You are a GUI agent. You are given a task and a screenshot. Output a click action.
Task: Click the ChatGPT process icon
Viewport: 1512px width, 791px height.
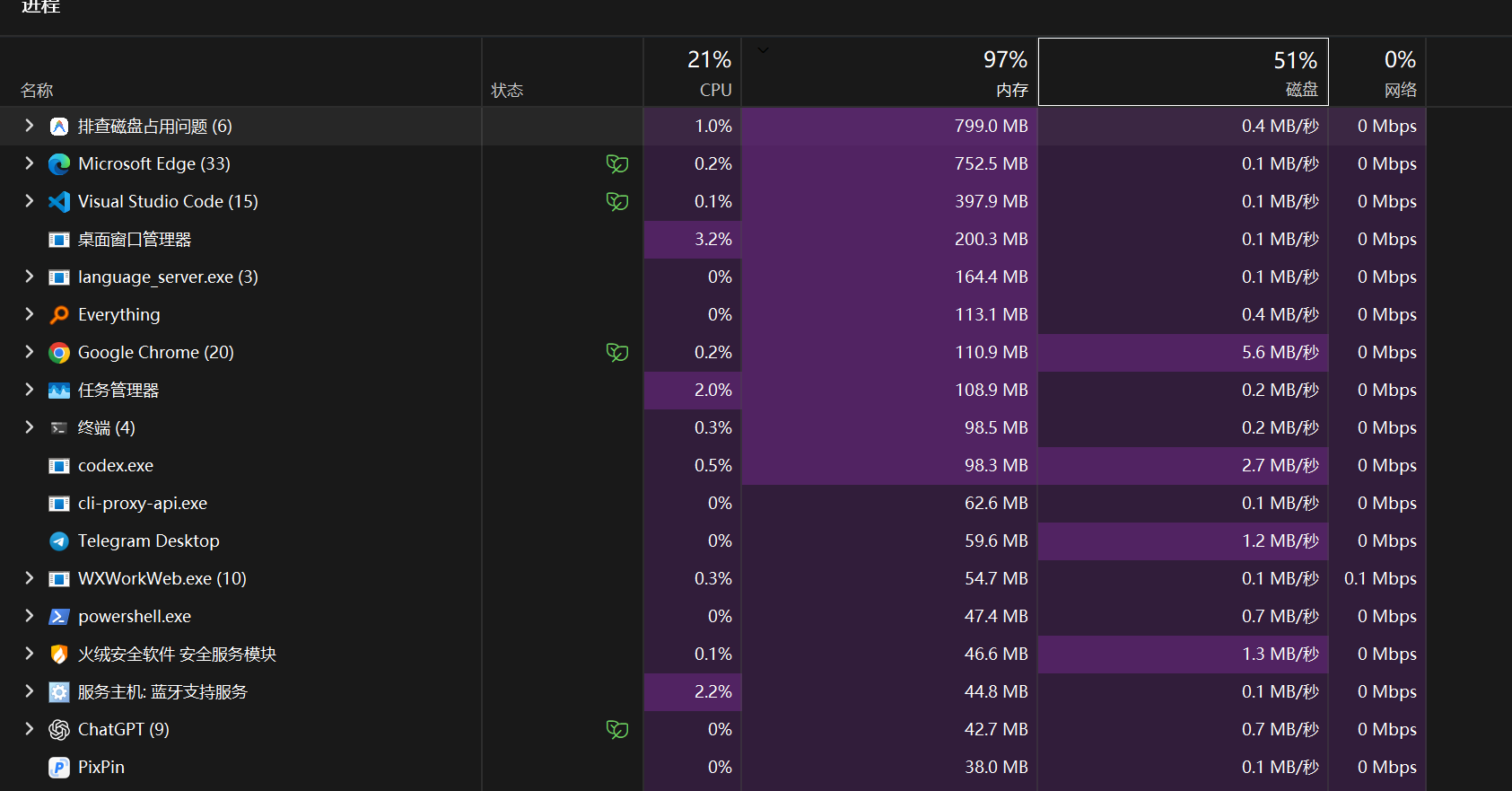point(59,730)
